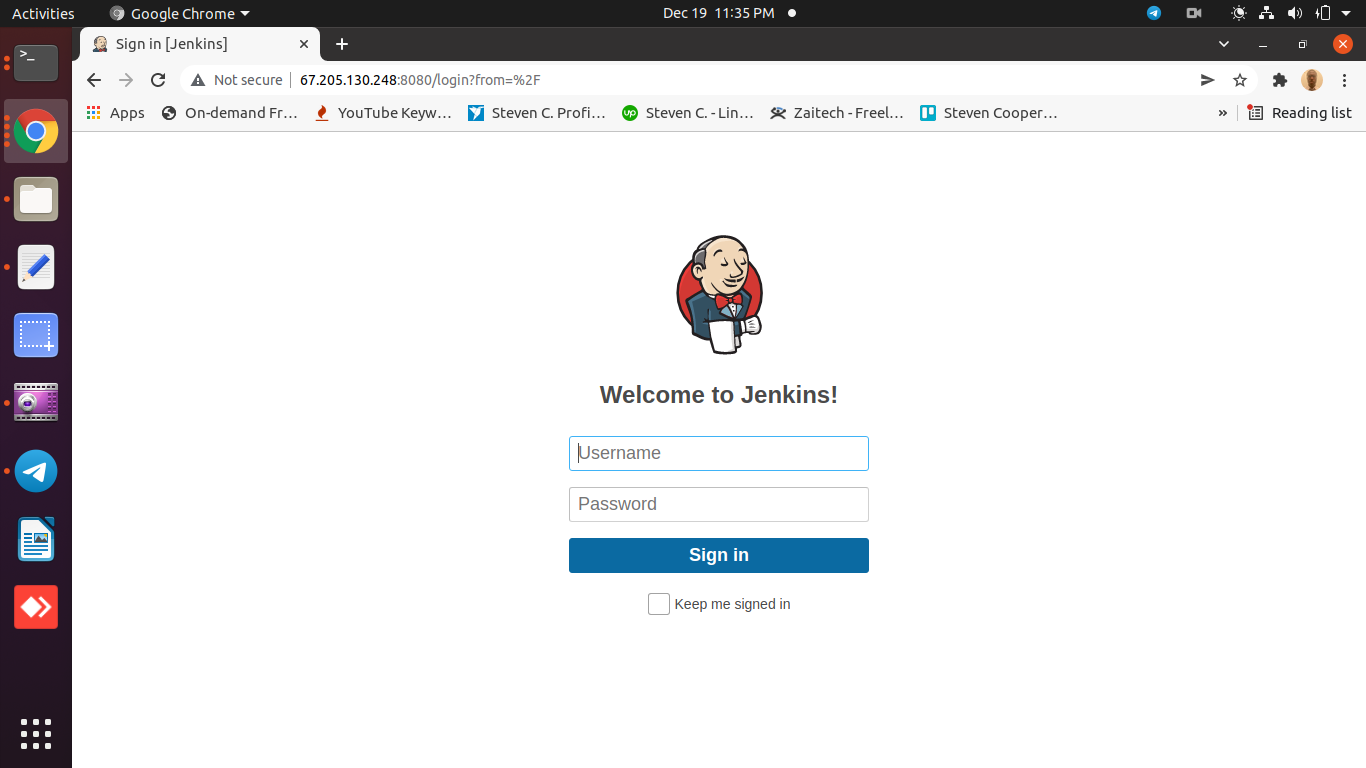The height and width of the screenshot is (768, 1366).
Task: Click the Chrome icon in the dock
Action: tap(36, 131)
